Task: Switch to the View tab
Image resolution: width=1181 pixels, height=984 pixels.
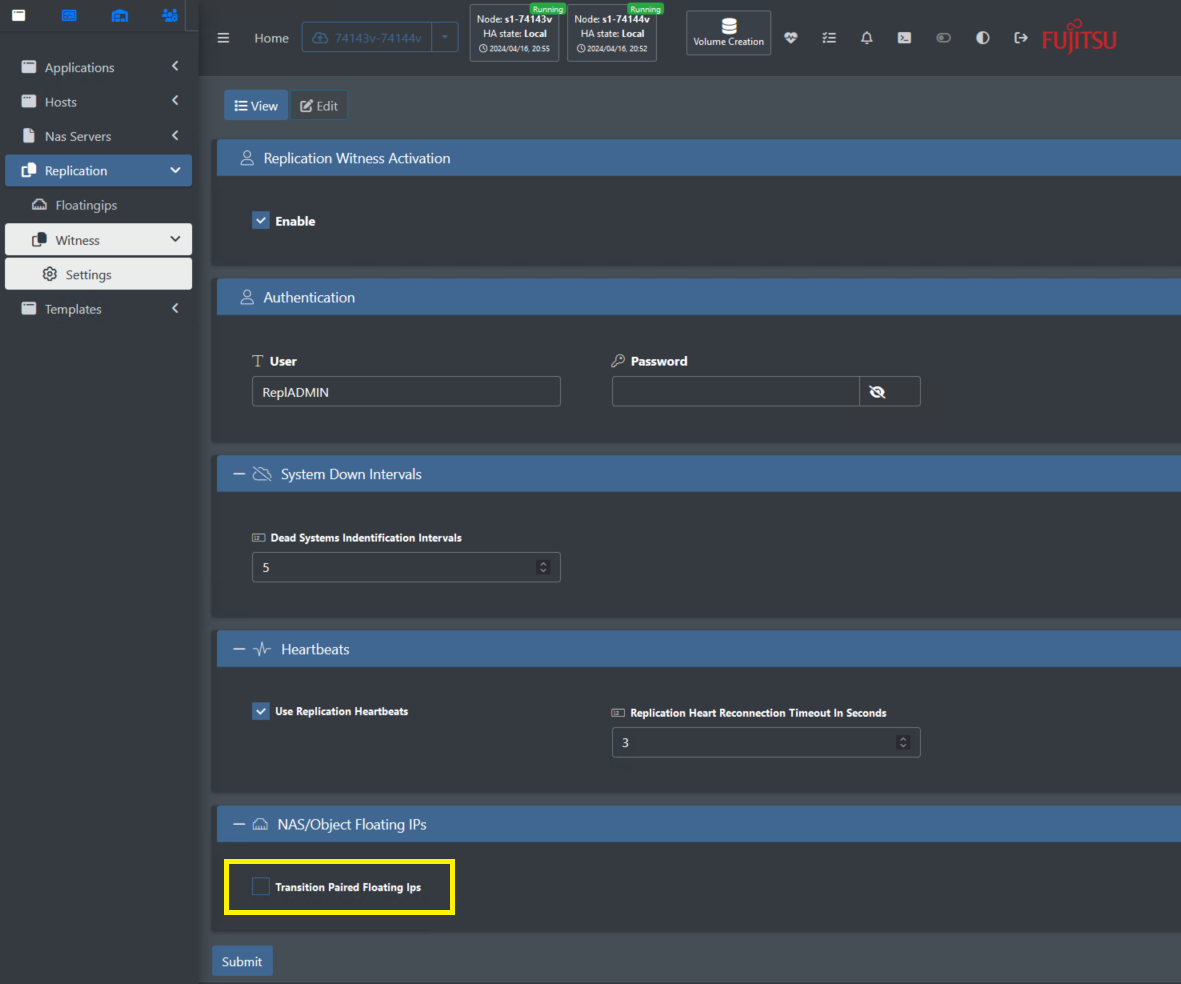Action: (x=255, y=105)
